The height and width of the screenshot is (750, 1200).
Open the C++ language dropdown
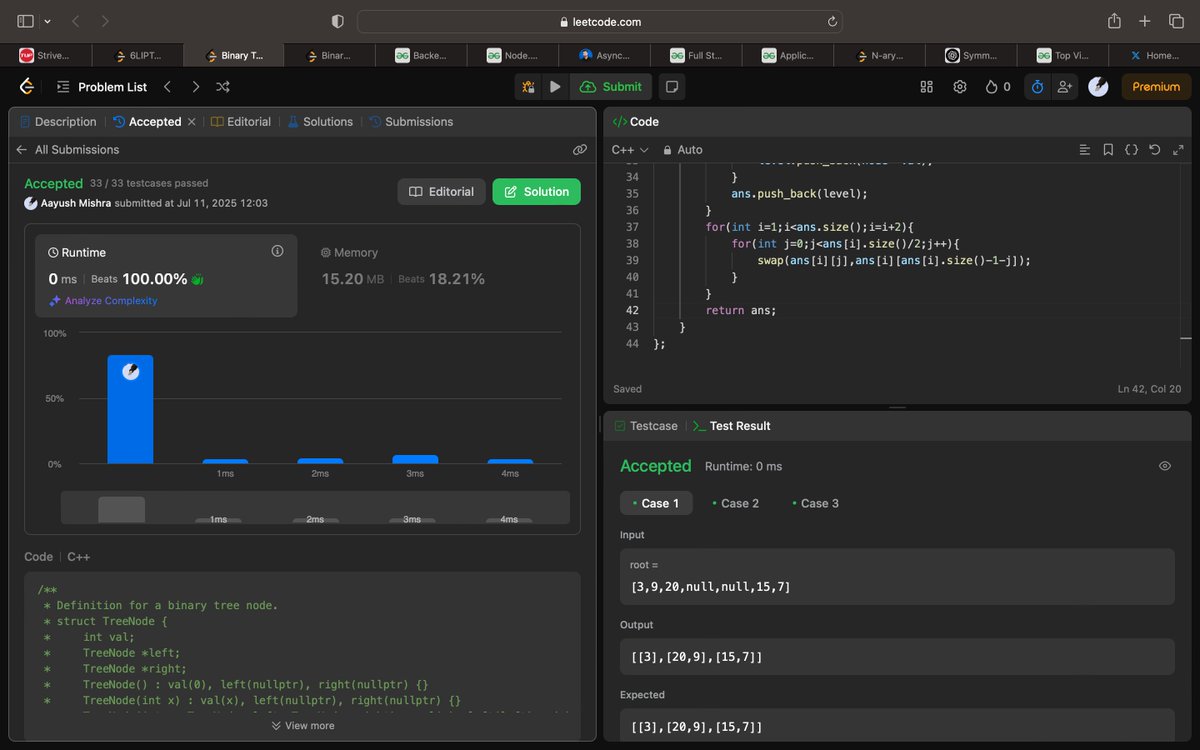pos(630,150)
